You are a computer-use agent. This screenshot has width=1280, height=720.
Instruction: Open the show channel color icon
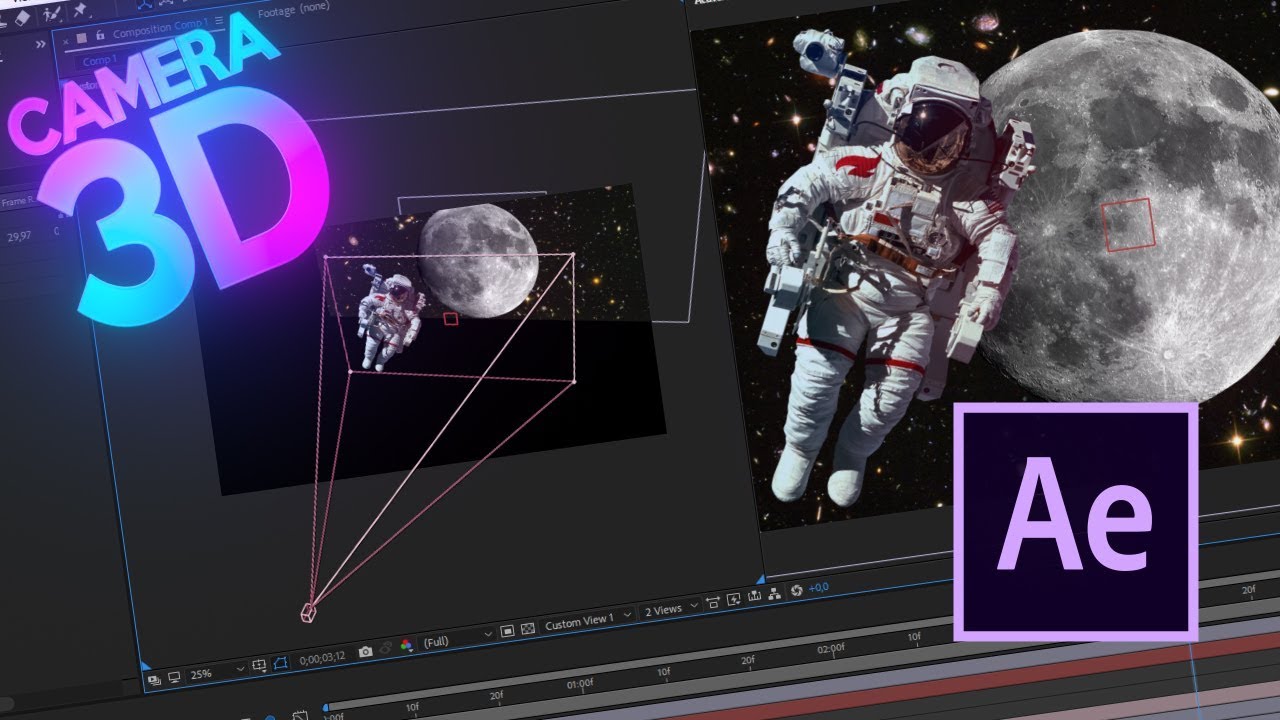[406, 645]
